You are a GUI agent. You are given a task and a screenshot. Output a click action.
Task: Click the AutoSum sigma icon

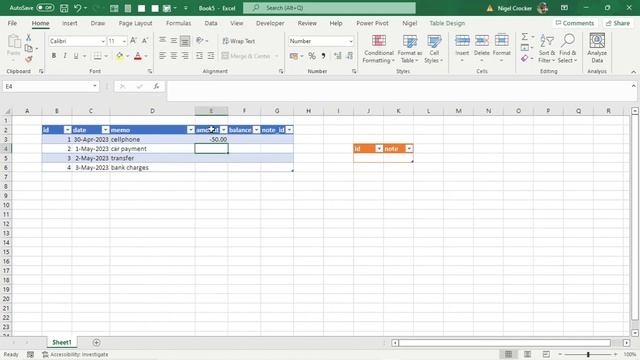[x=525, y=37]
